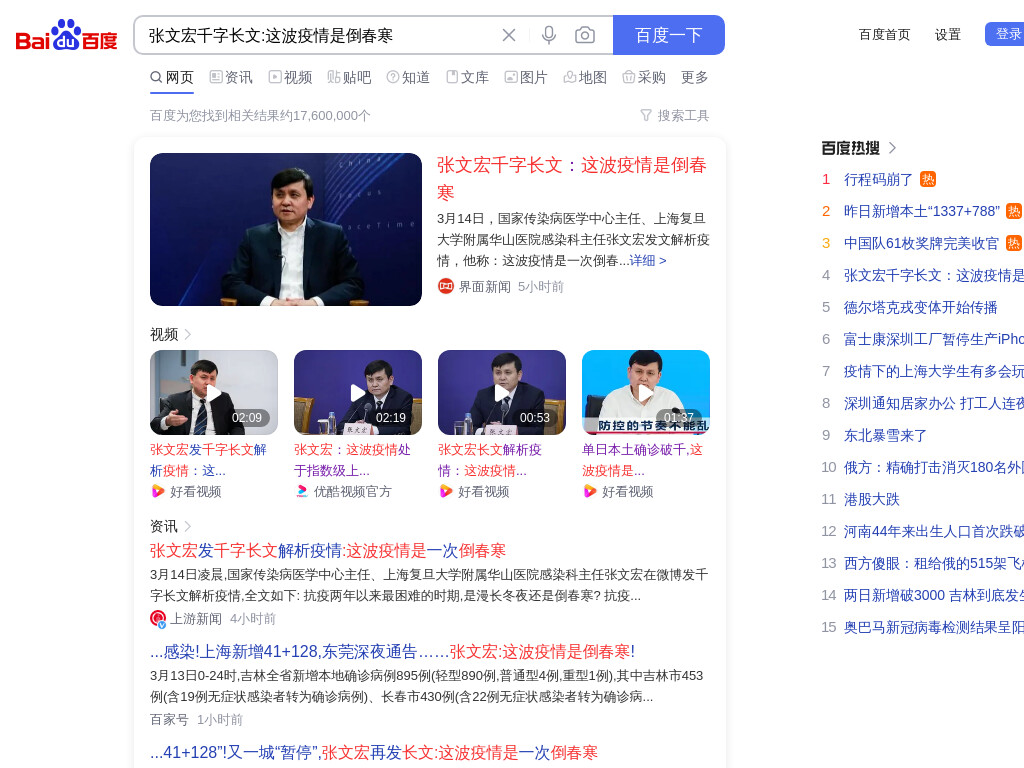Click 好看视频 icon under third video
Image resolution: width=1024 pixels, height=768 pixels.
(x=445, y=491)
